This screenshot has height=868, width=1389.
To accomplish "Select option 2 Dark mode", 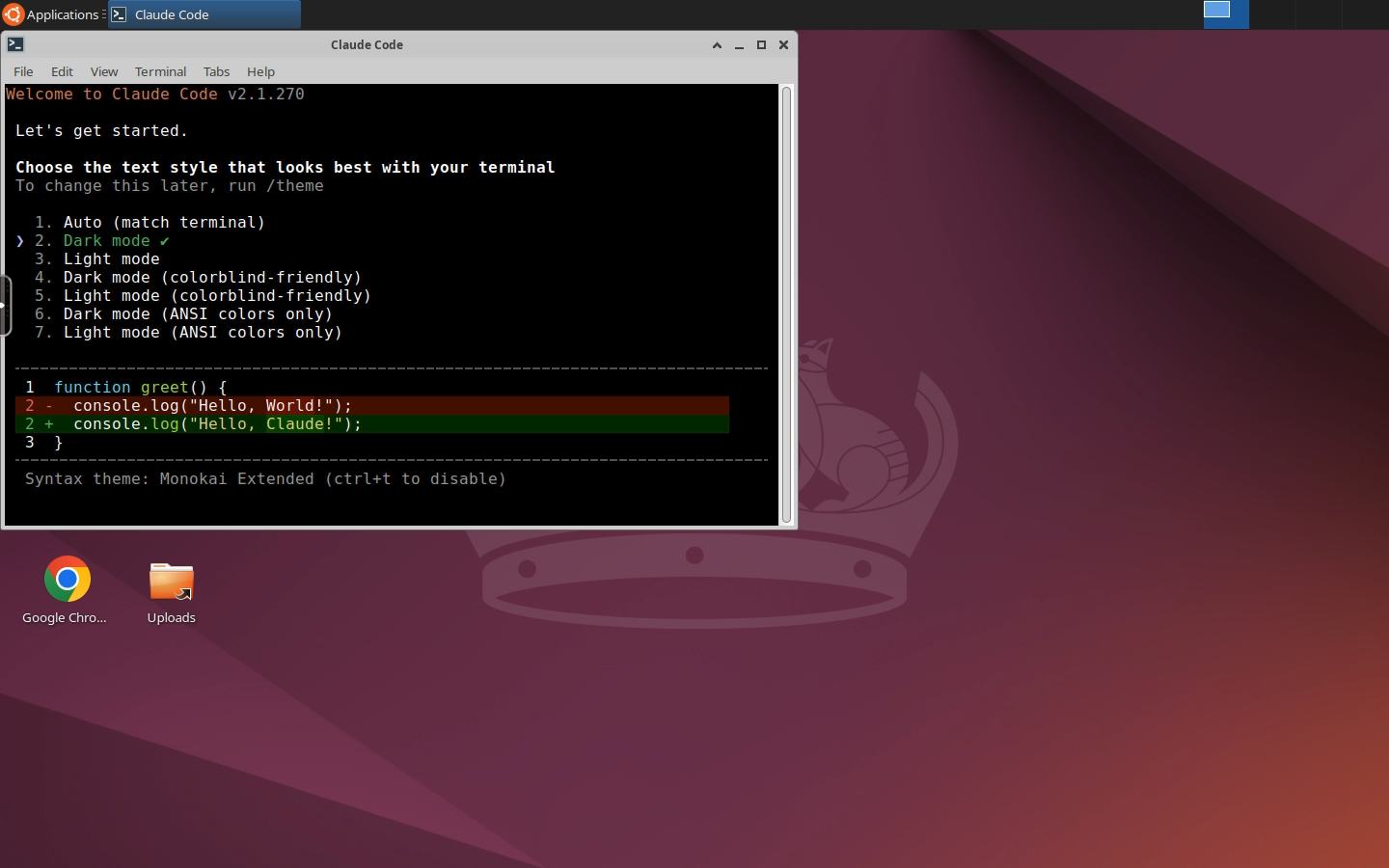I will click(x=101, y=241).
